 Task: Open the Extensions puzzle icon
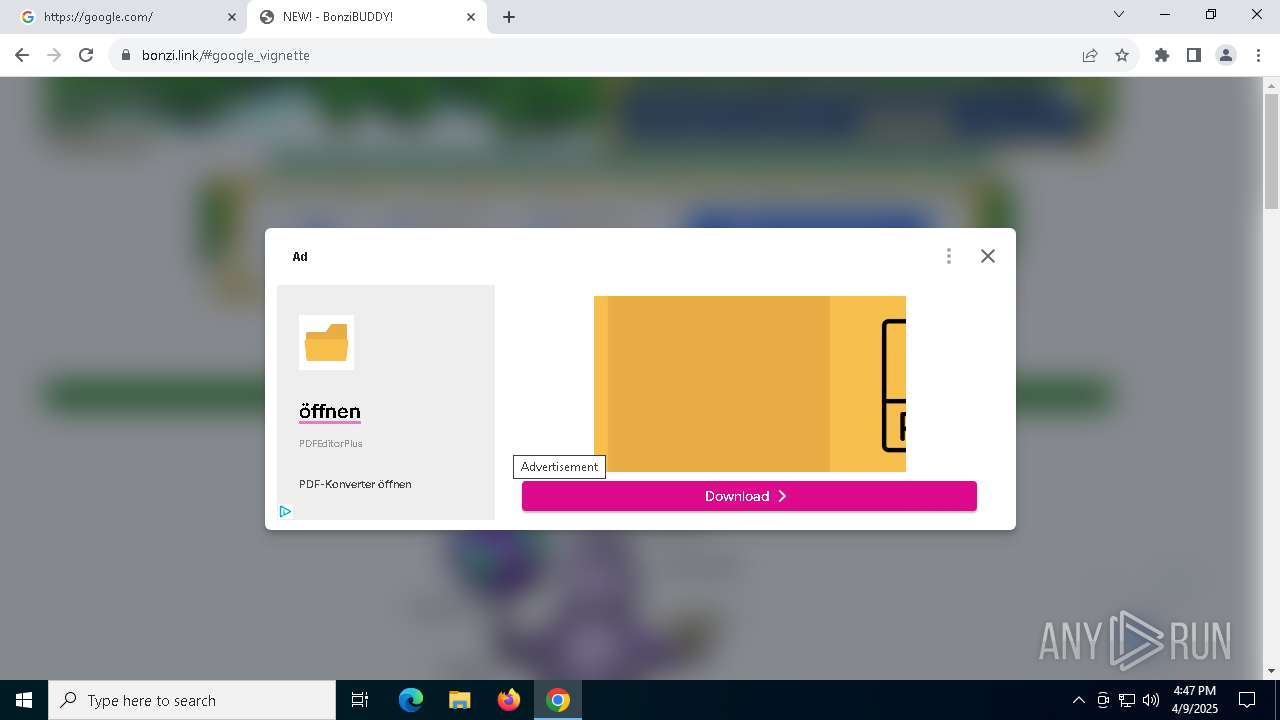pos(1162,55)
